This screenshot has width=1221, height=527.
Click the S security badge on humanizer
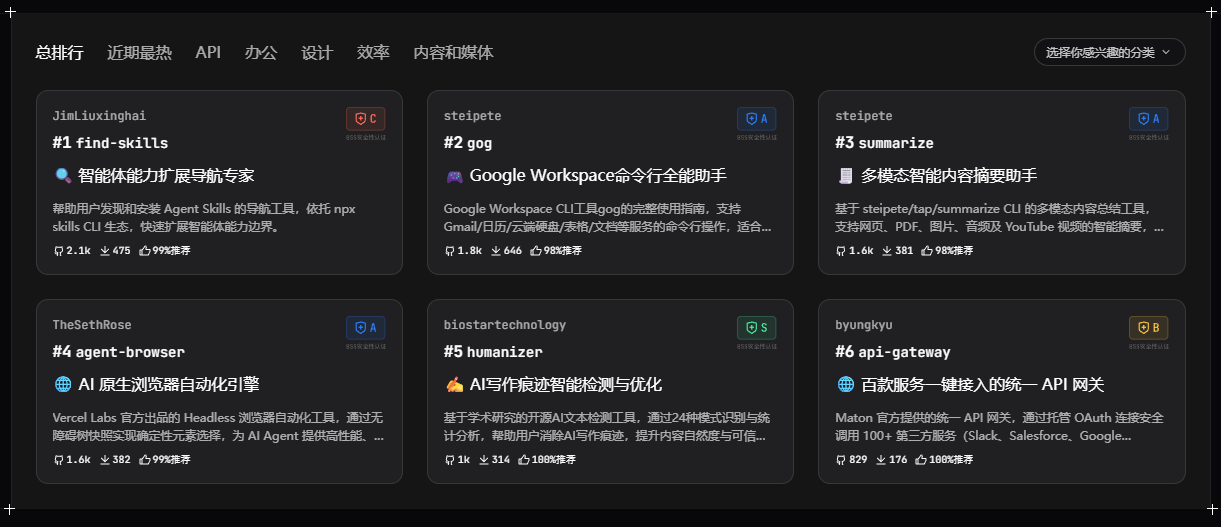point(756,328)
